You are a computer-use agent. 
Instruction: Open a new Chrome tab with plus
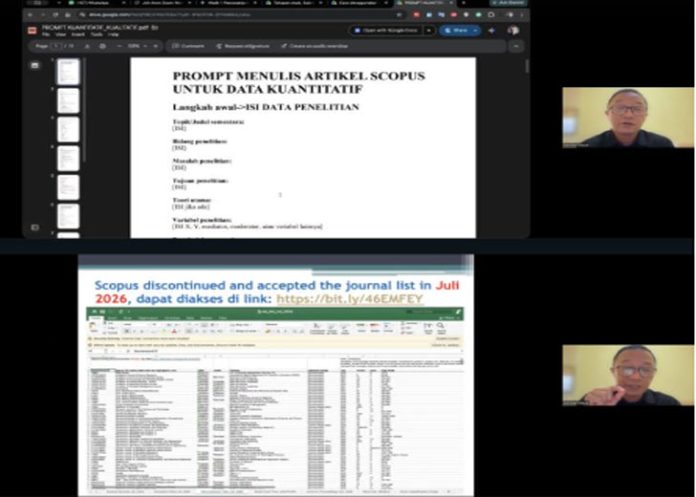coord(464,3)
